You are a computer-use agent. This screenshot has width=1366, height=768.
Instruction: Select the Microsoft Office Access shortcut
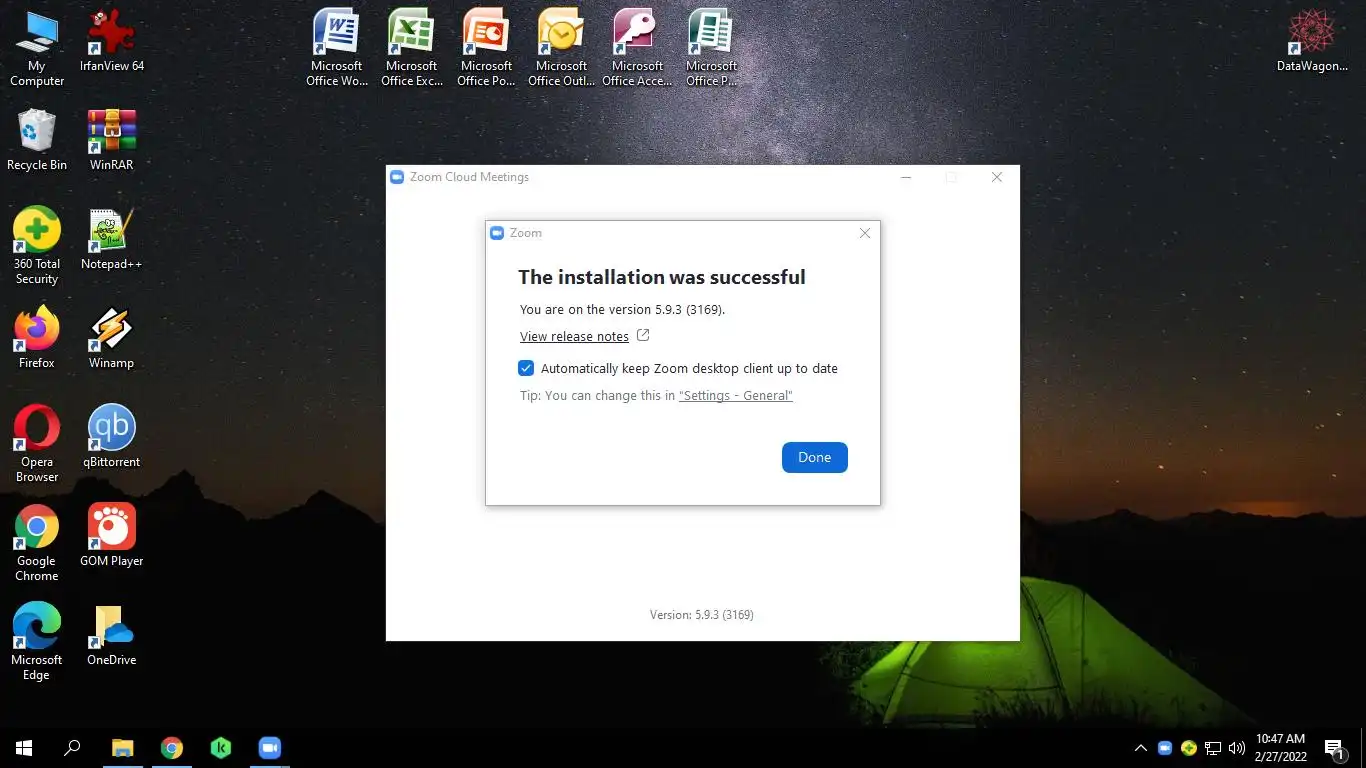coord(637,48)
